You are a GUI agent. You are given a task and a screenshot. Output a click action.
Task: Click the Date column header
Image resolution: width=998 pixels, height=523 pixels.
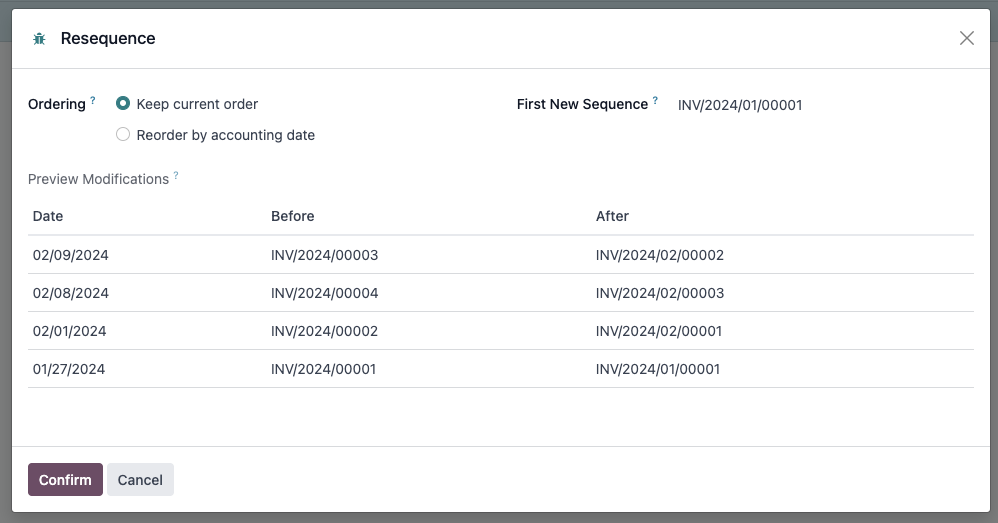click(x=48, y=216)
